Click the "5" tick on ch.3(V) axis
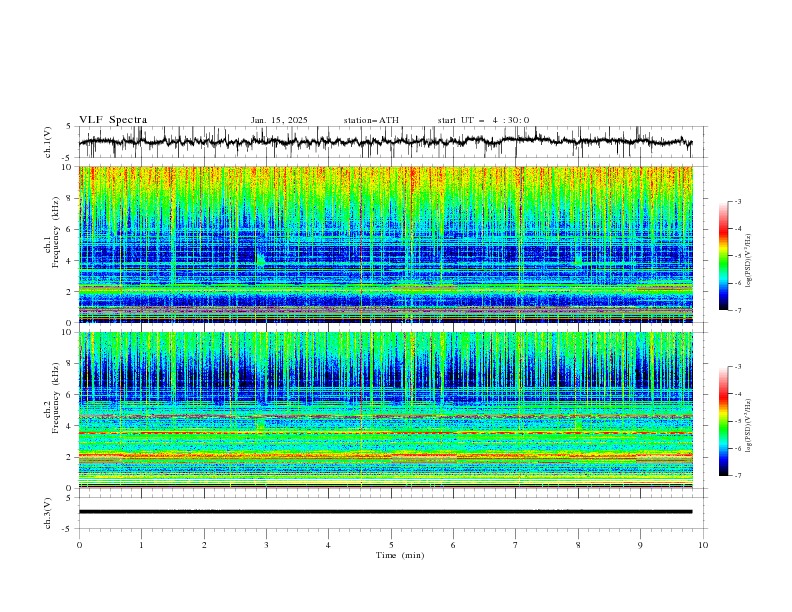 [x=69, y=498]
